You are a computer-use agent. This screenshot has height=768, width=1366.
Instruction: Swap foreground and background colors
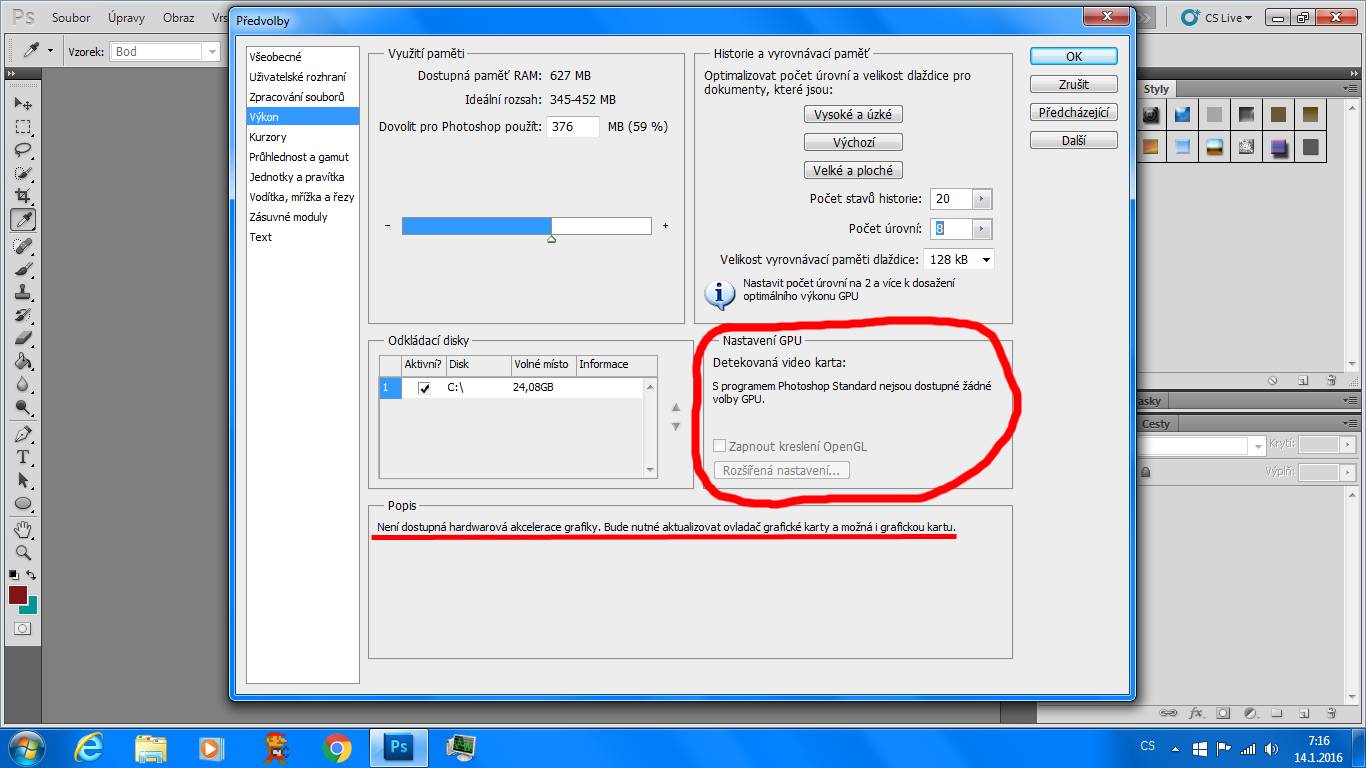pyautogui.click(x=31, y=575)
